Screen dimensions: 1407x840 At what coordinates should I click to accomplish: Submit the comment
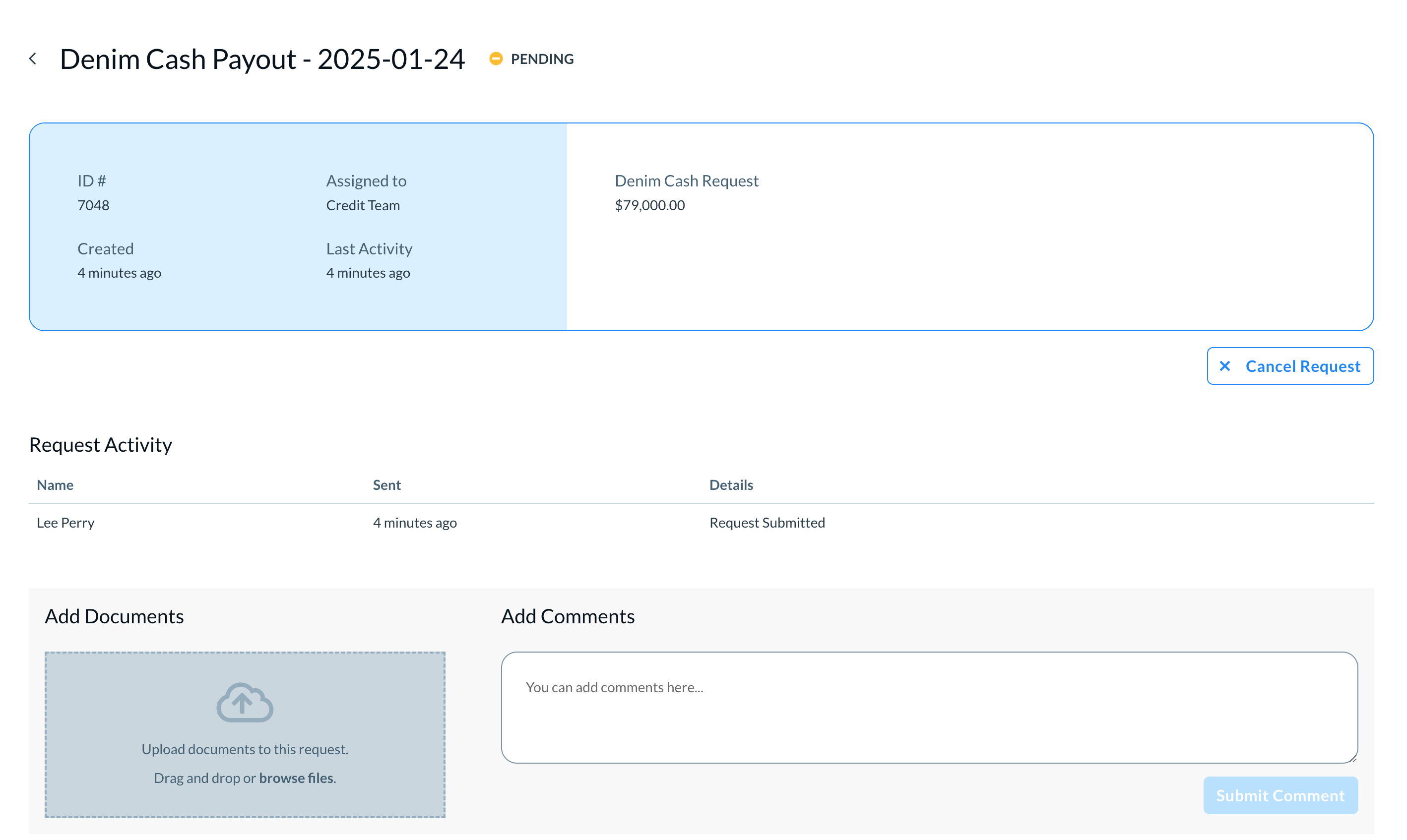pyautogui.click(x=1281, y=795)
